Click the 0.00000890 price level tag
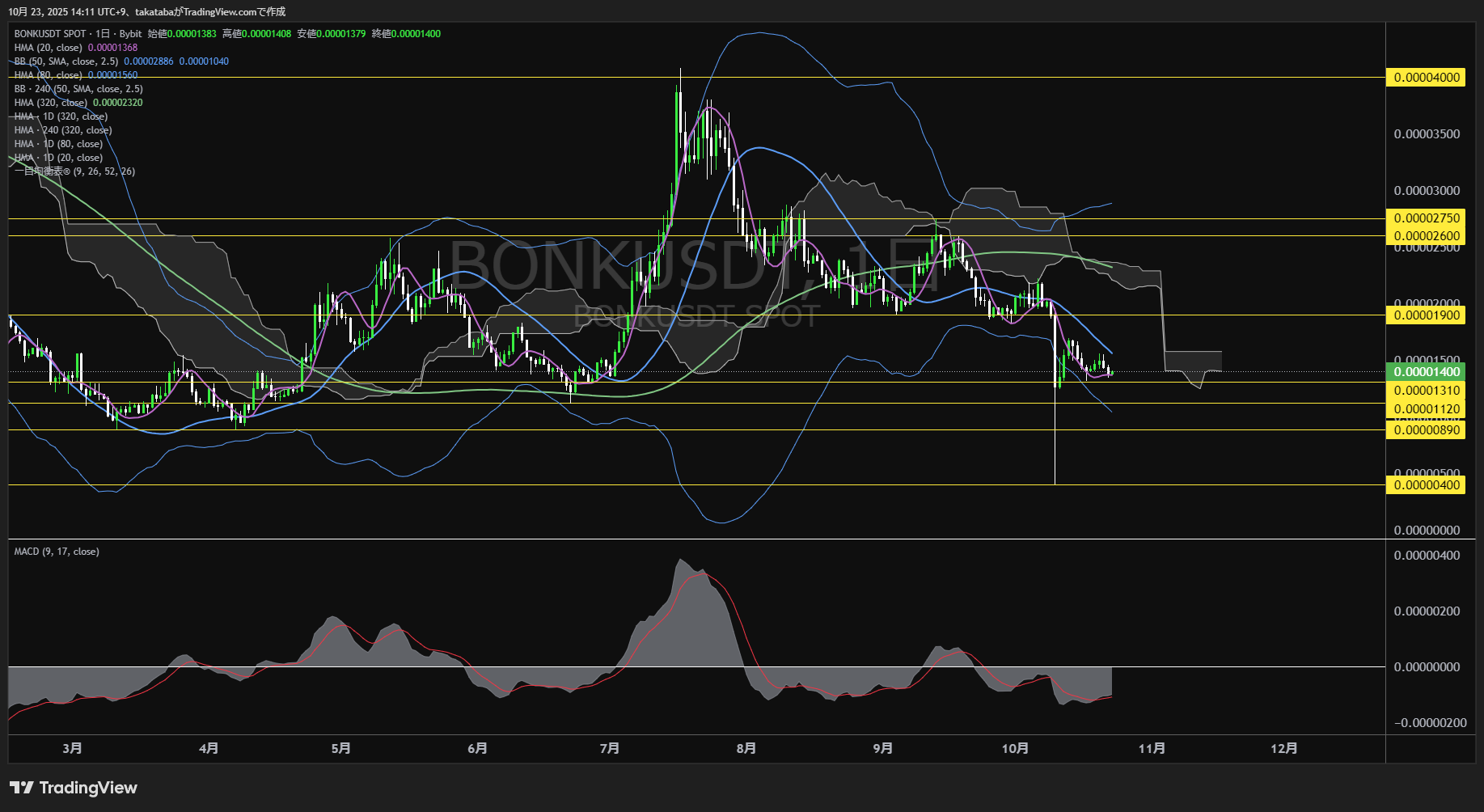This screenshot has height=812, width=1484. click(x=1427, y=430)
